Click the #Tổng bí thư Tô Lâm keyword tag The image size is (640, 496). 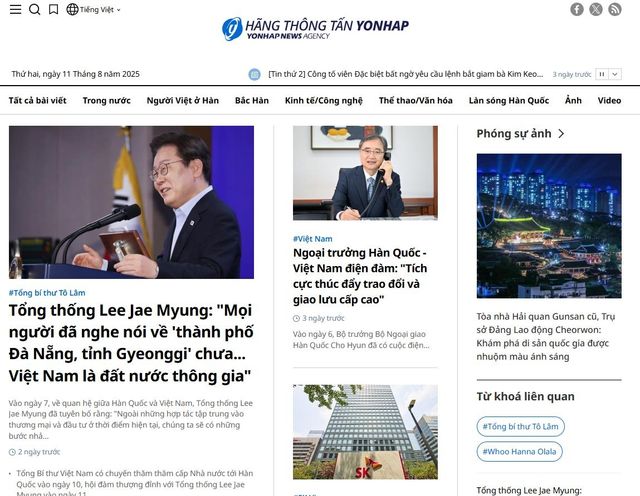(x=519, y=426)
